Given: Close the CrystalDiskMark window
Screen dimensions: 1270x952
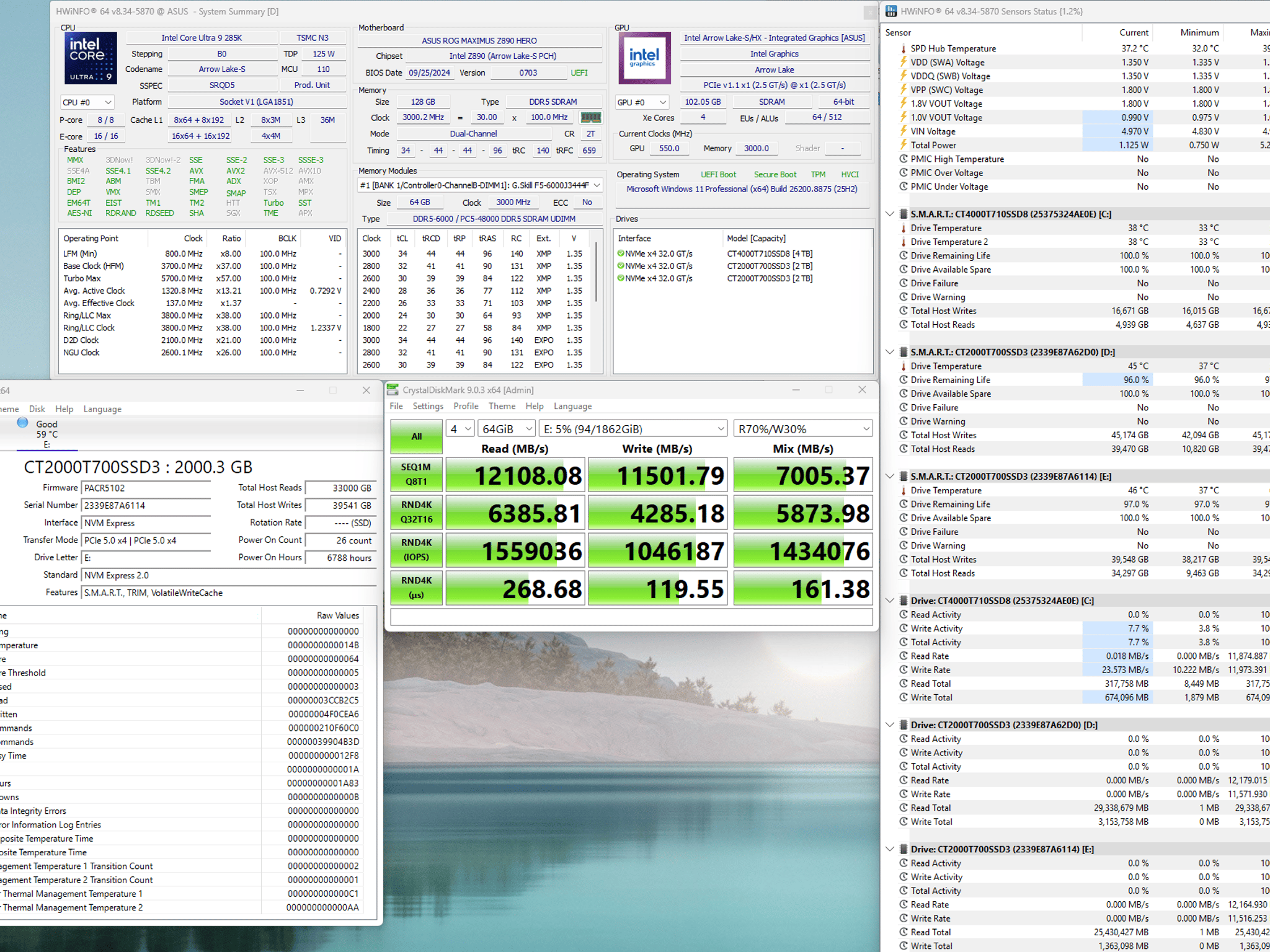Looking at the screenshot, I should pos(862,390).
